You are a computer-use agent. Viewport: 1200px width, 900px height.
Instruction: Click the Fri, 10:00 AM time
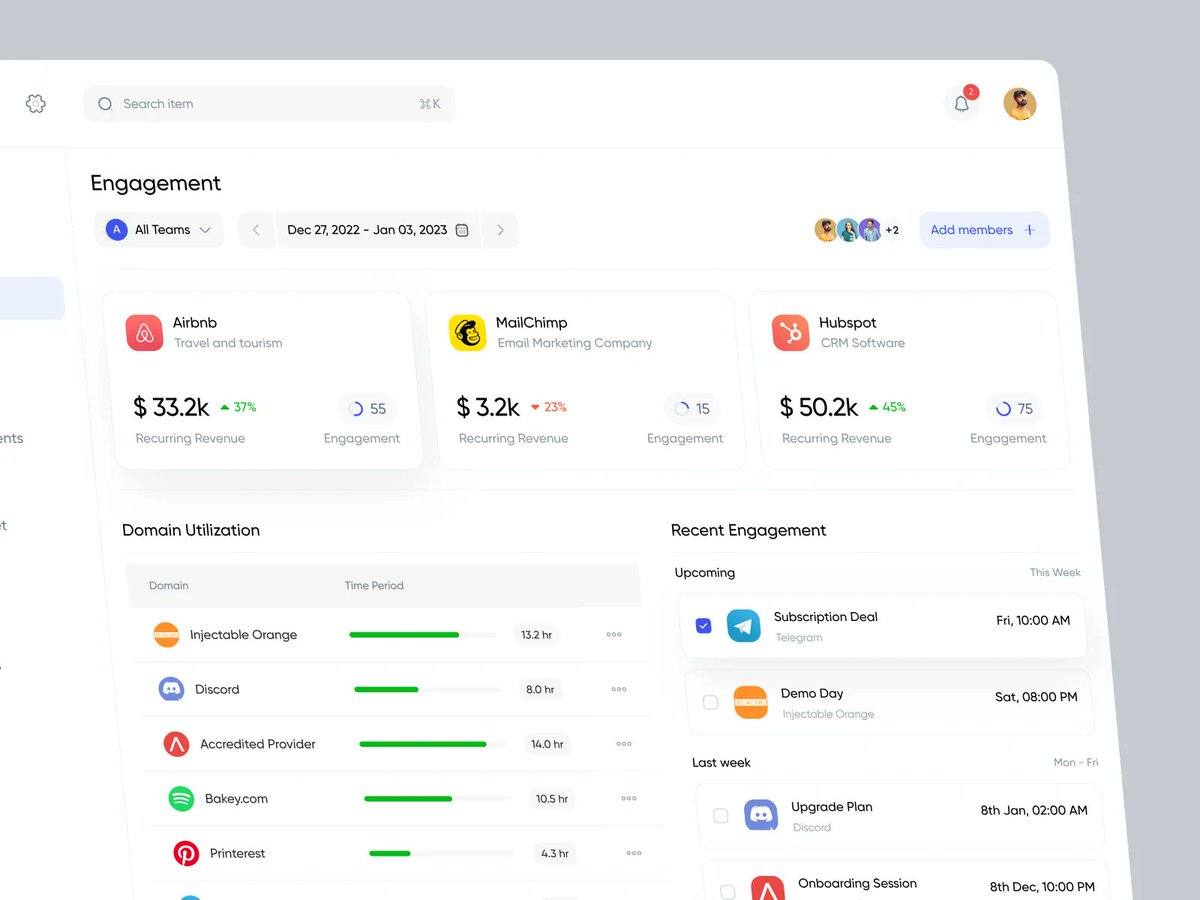(x=1033, y=621)
